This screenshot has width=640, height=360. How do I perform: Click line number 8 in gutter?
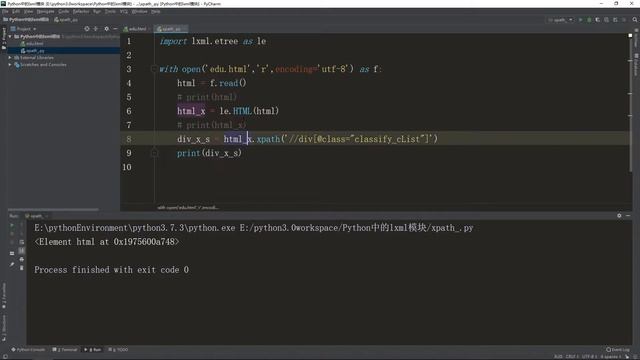[x=129, y=139]
